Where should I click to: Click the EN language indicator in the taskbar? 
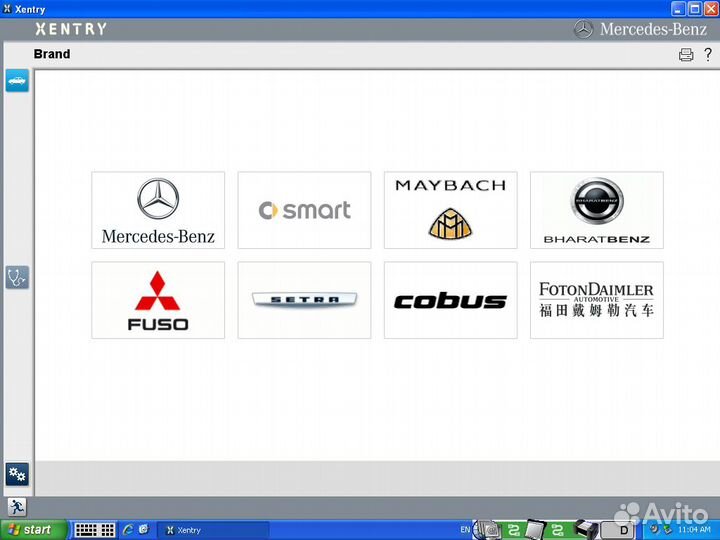click(465, 529)
